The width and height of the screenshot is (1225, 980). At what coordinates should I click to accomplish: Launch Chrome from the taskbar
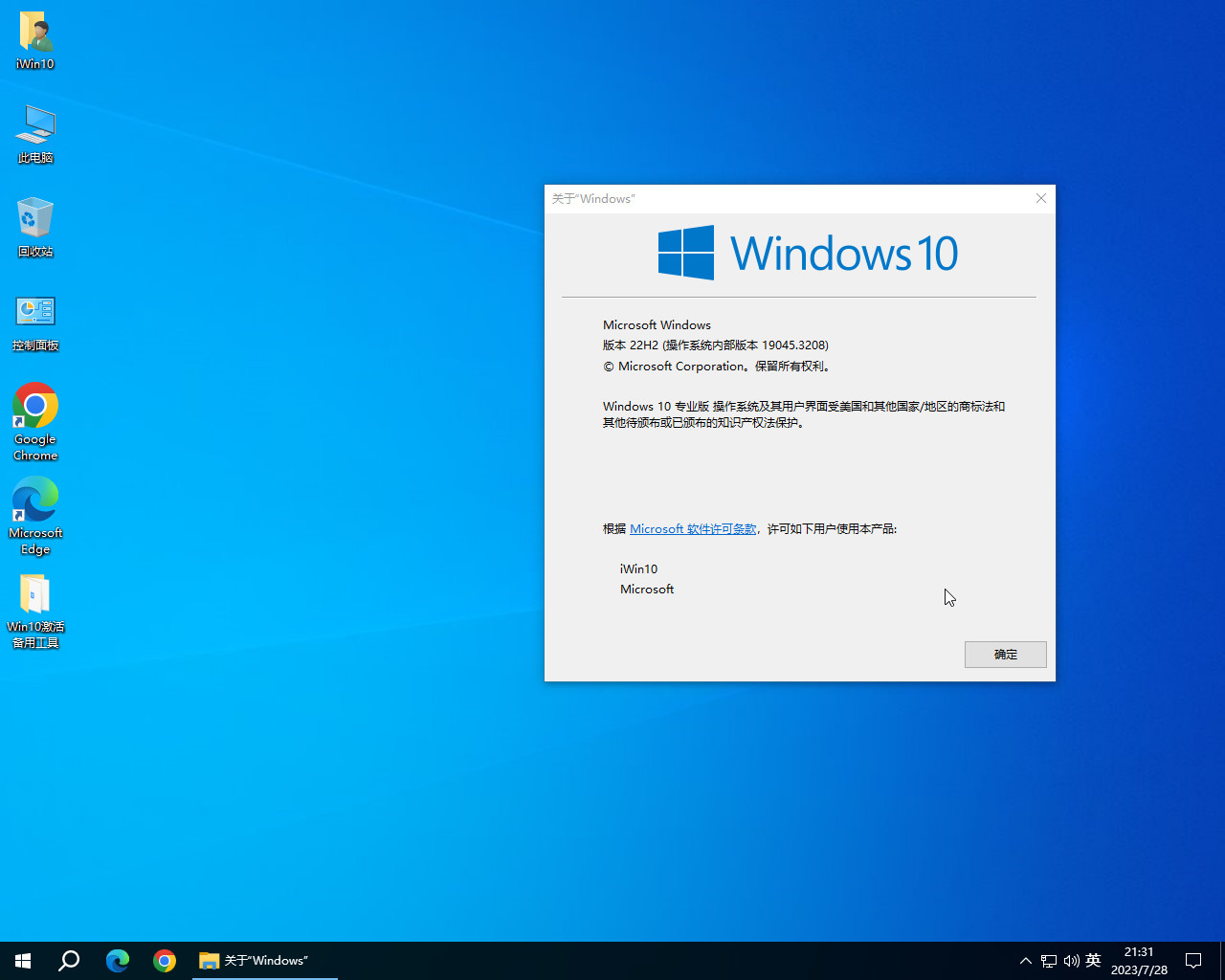coord(165,961)
